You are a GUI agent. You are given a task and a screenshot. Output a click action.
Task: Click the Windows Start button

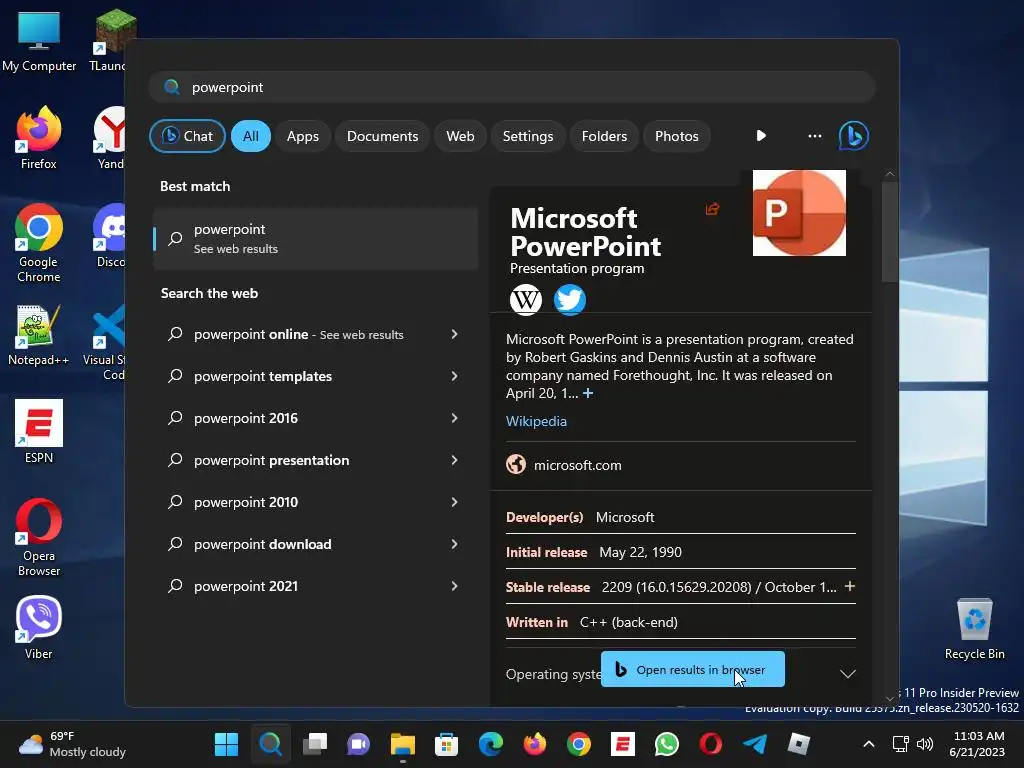227,744
